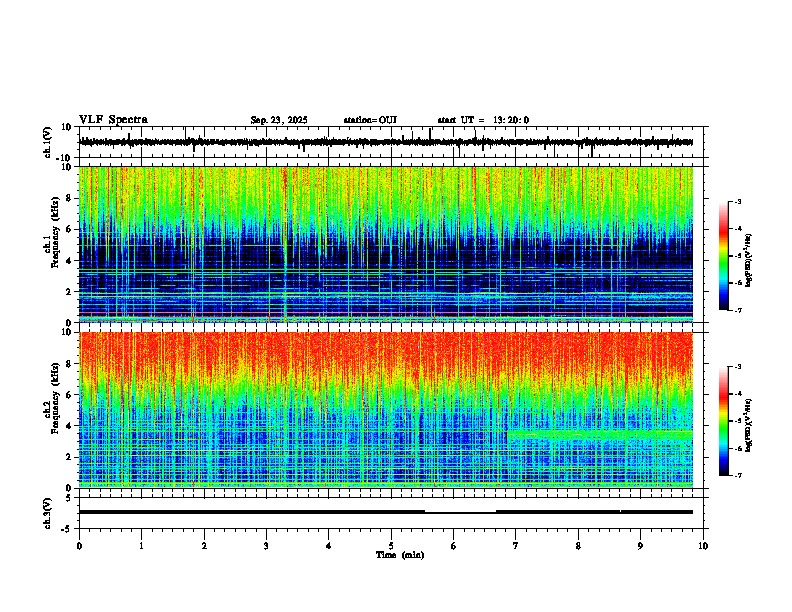
Task: Click the time axis tick label "9"
Action: 640,546
